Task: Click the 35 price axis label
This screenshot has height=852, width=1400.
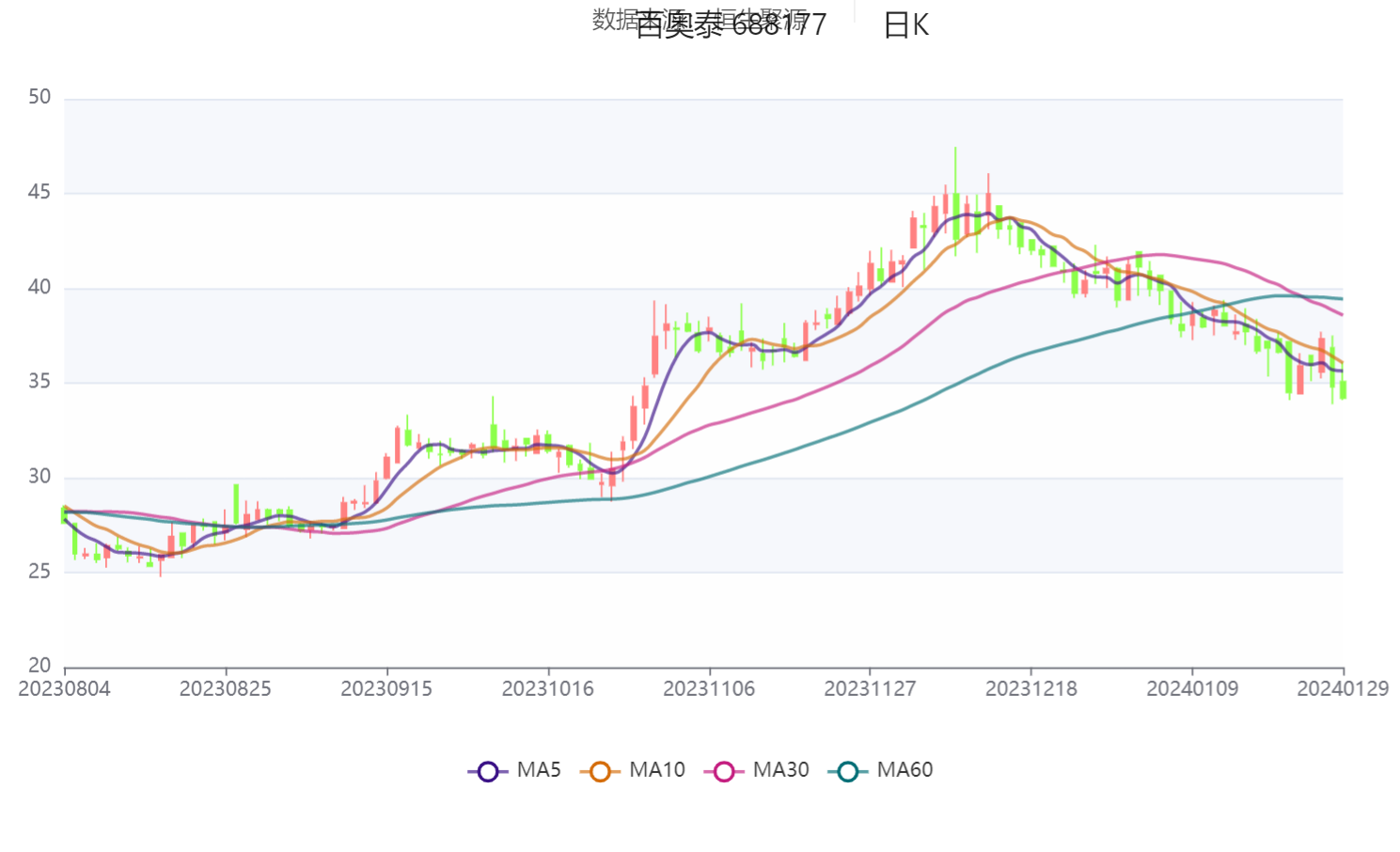Action: click(39, 382)
